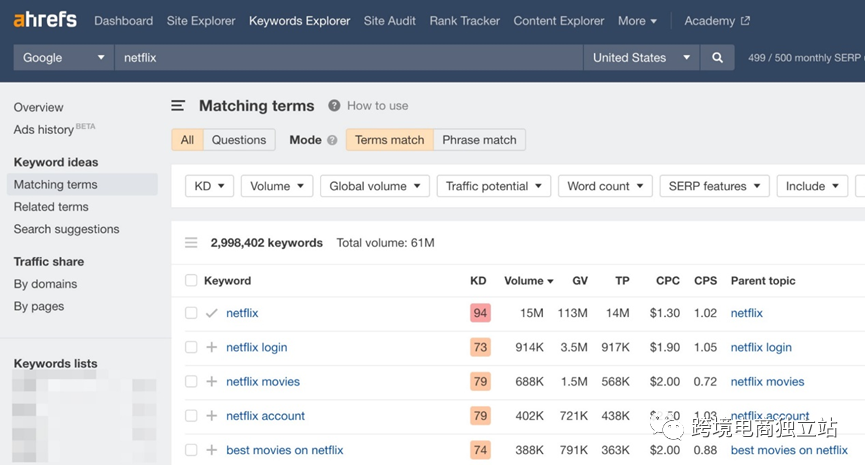Open Rank Tracker in top navigation
This screenshot has height=465, width=865.
point(464,21)
